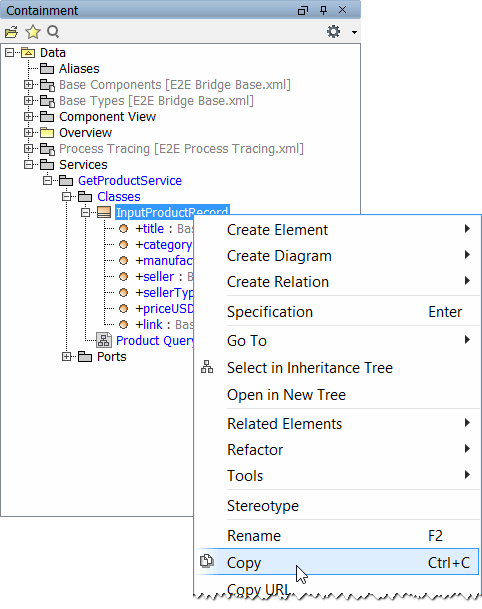Select the GetProductService package
Screen dimensions: 482x609
click(130, 181)
